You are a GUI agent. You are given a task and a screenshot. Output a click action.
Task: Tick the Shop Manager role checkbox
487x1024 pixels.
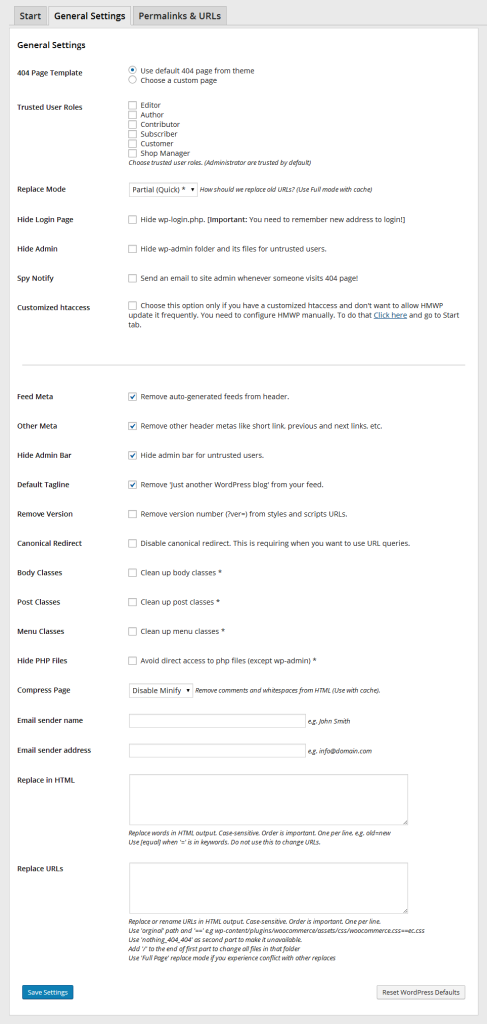coord(133,153)
